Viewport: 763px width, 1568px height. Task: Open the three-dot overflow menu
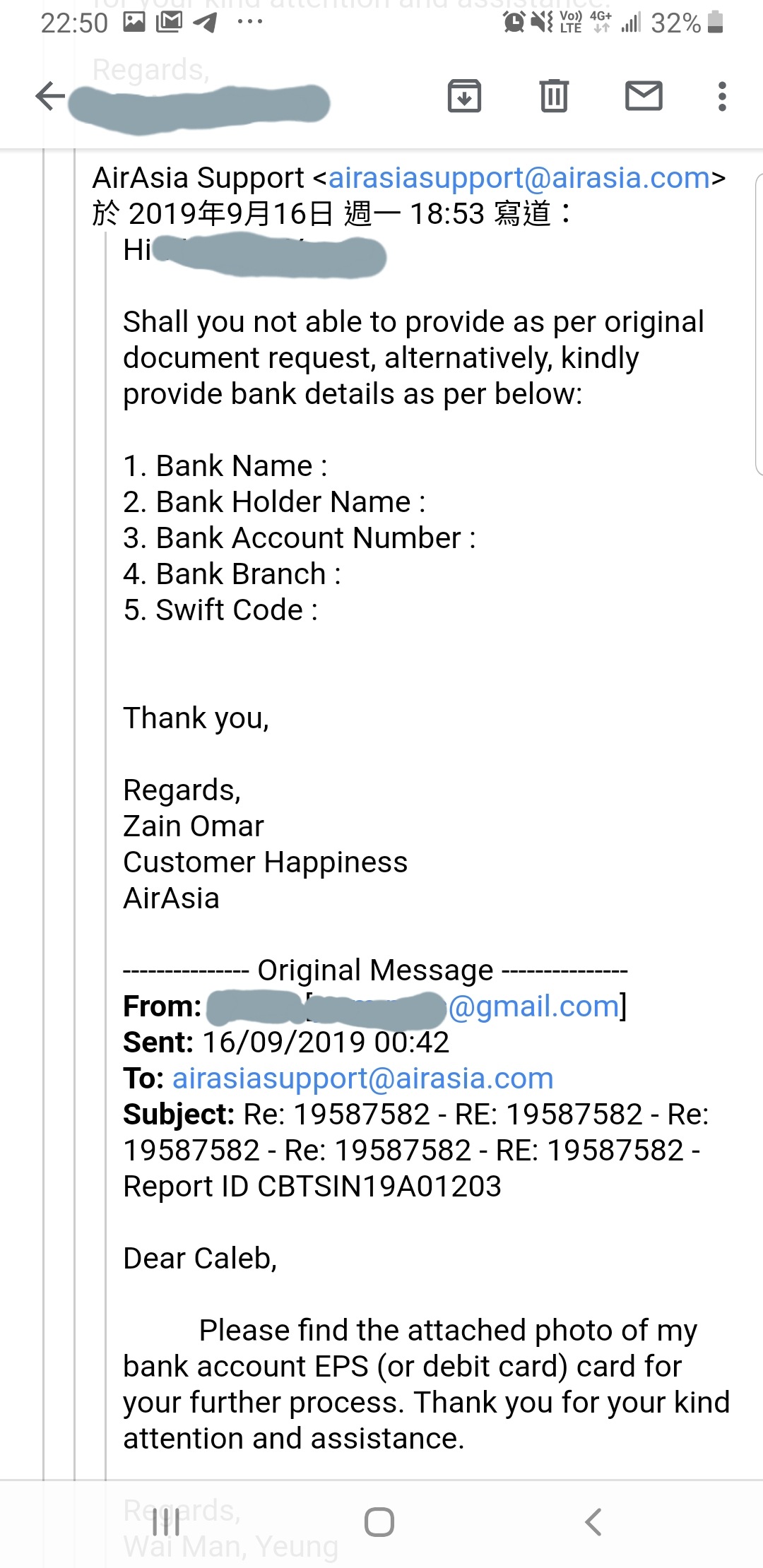721,96
